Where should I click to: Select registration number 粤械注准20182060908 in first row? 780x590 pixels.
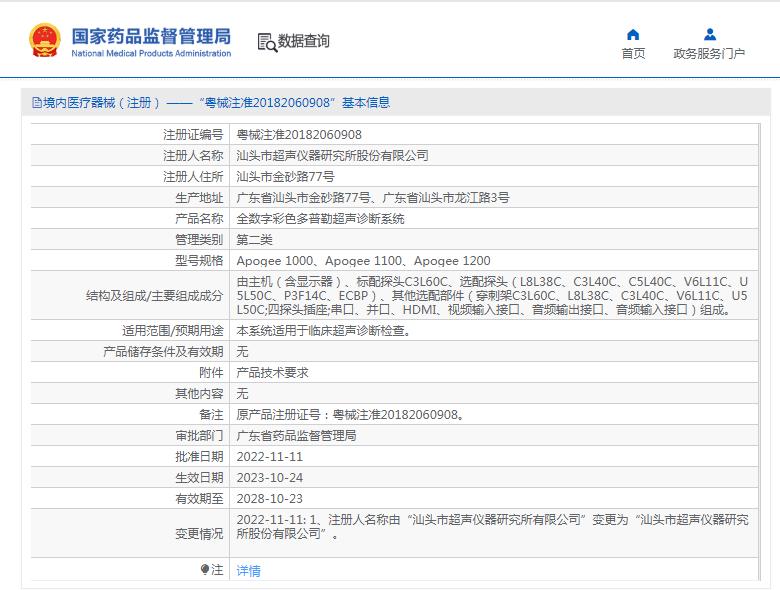(299, 134)
